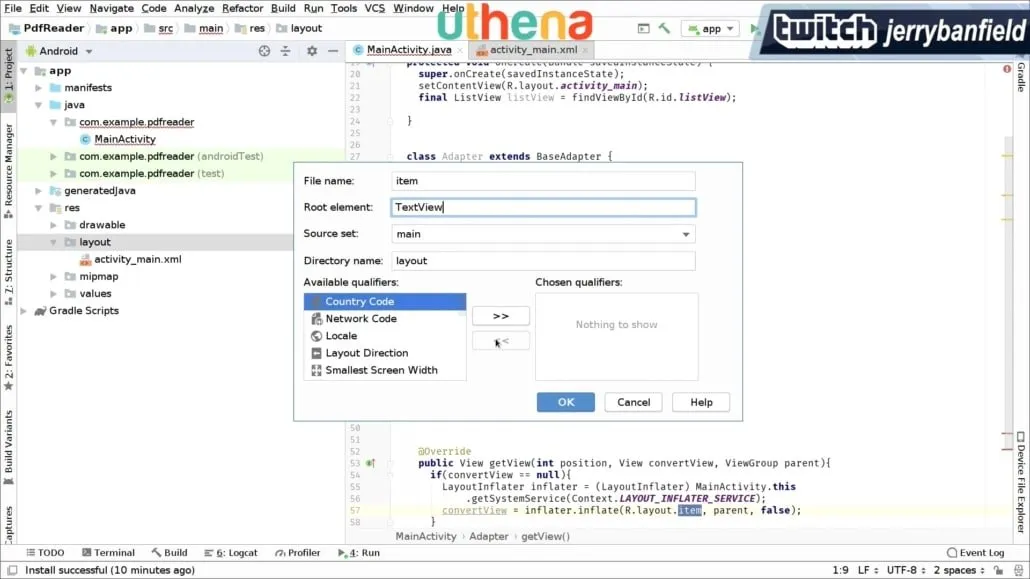The height and width of the screenshot is (579, 1030).
Task: Click the Country Code qualifier icon
Action: (x=316, y=302)
